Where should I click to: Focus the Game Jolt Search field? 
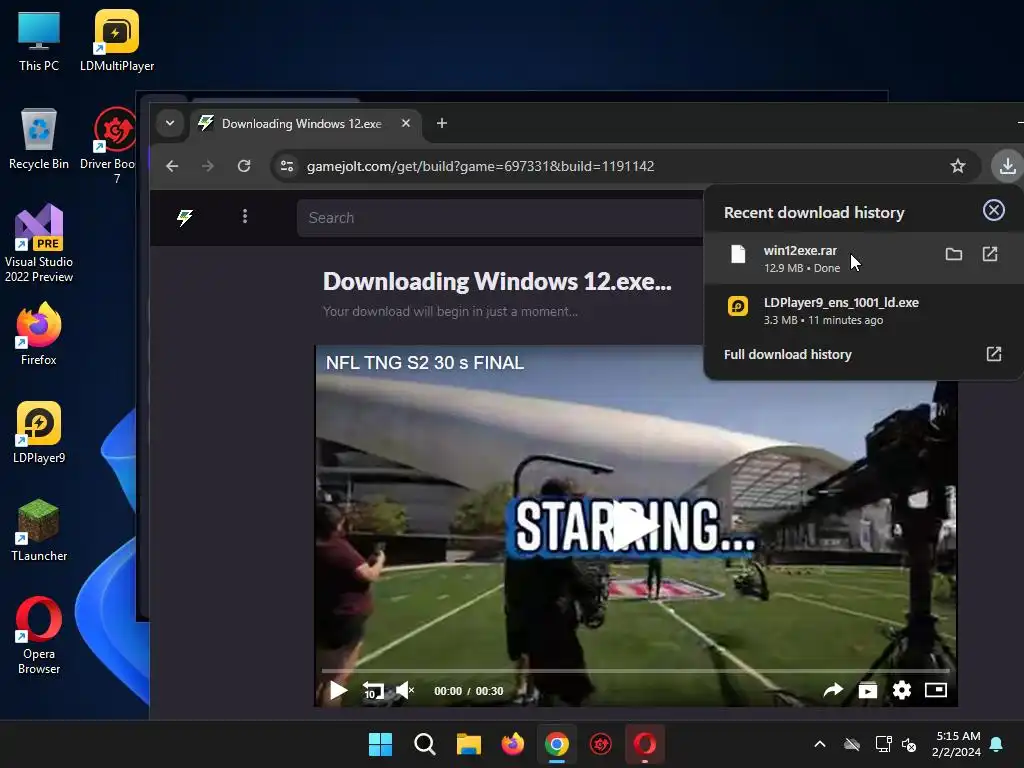pos(500,217)
